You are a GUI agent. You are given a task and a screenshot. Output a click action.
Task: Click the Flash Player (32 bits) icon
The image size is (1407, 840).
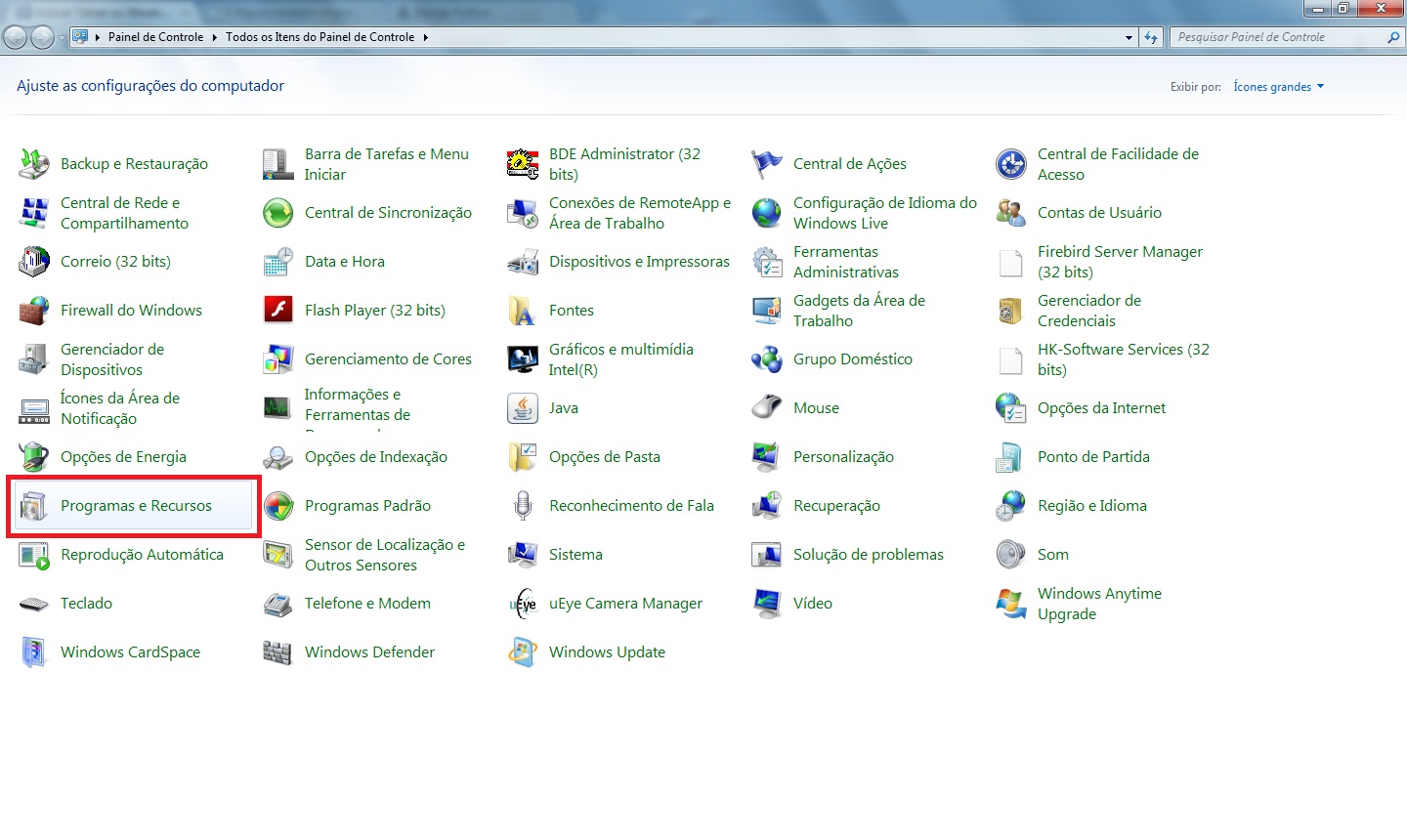click(278, 311)
